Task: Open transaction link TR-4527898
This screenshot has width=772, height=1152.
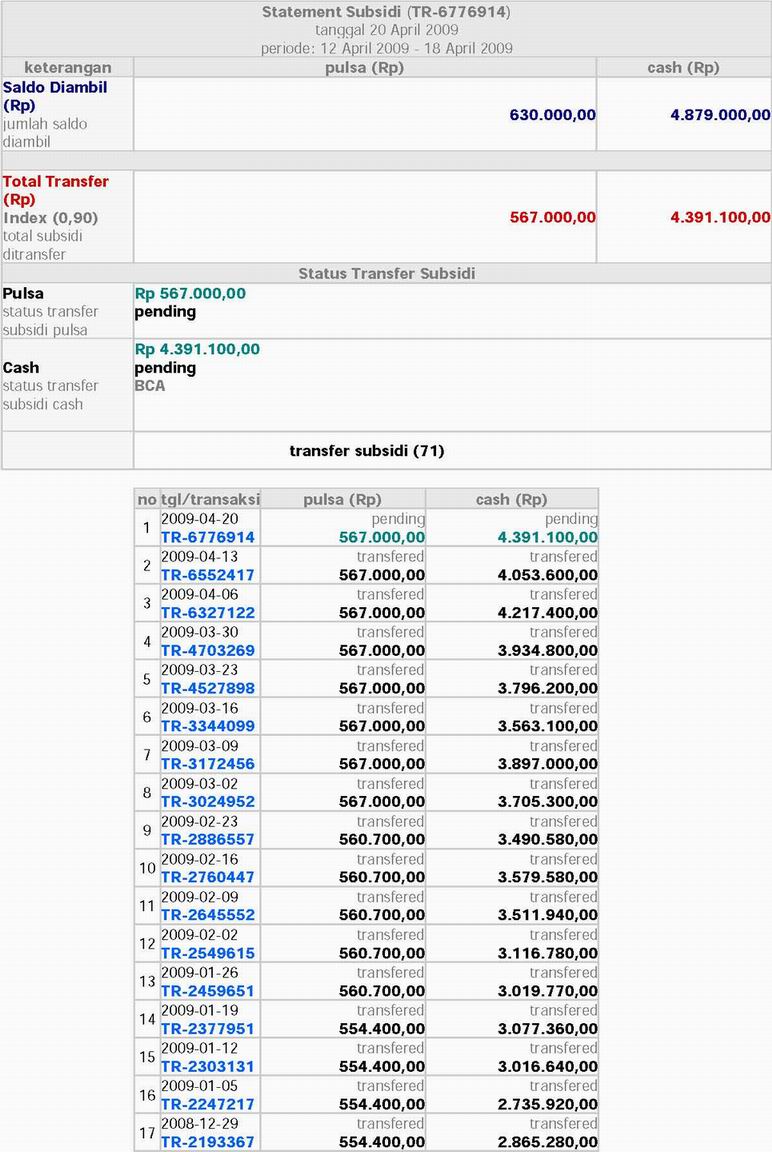Action: click(x=208, y=688)
